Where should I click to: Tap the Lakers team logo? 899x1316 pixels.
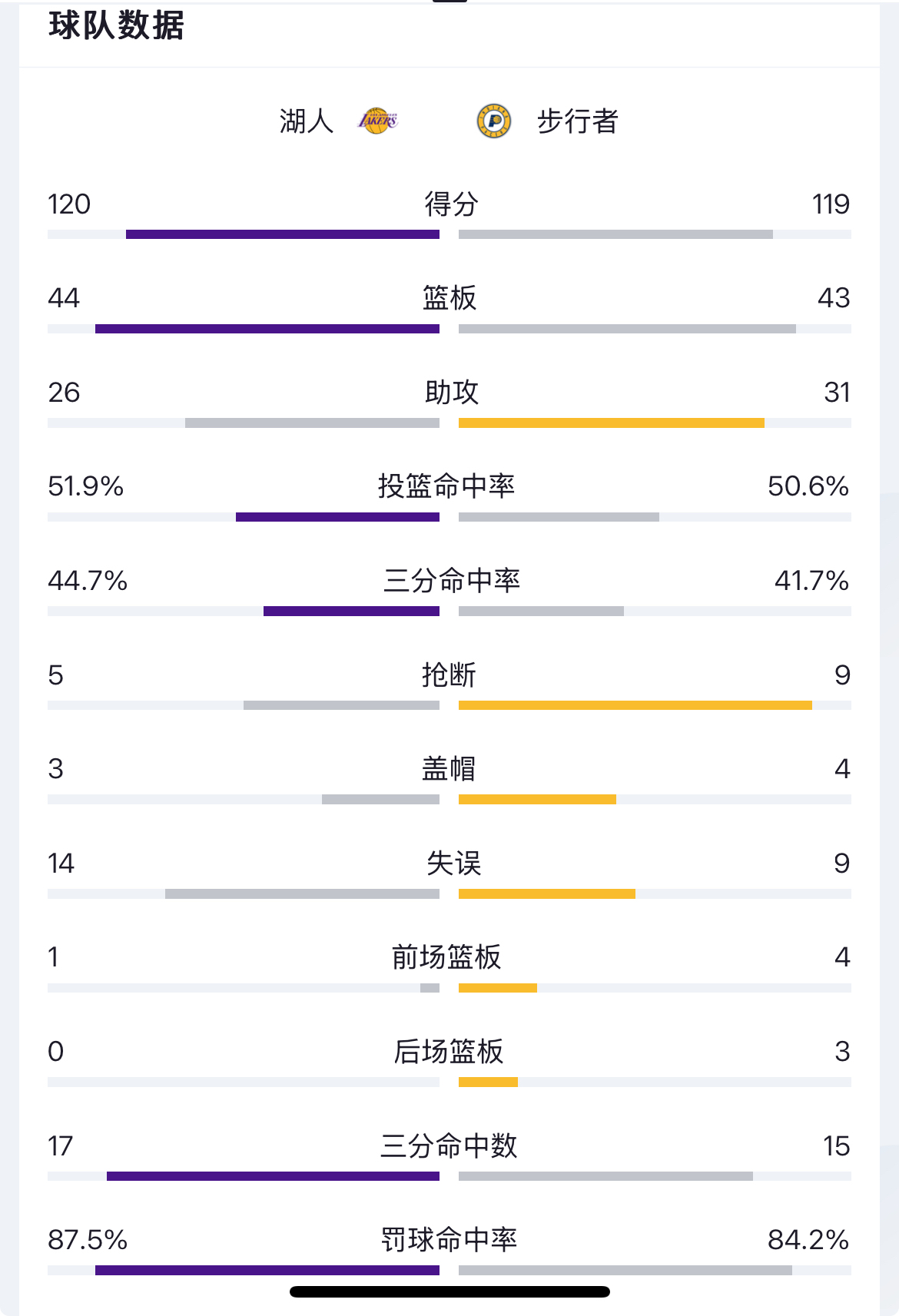378,121
